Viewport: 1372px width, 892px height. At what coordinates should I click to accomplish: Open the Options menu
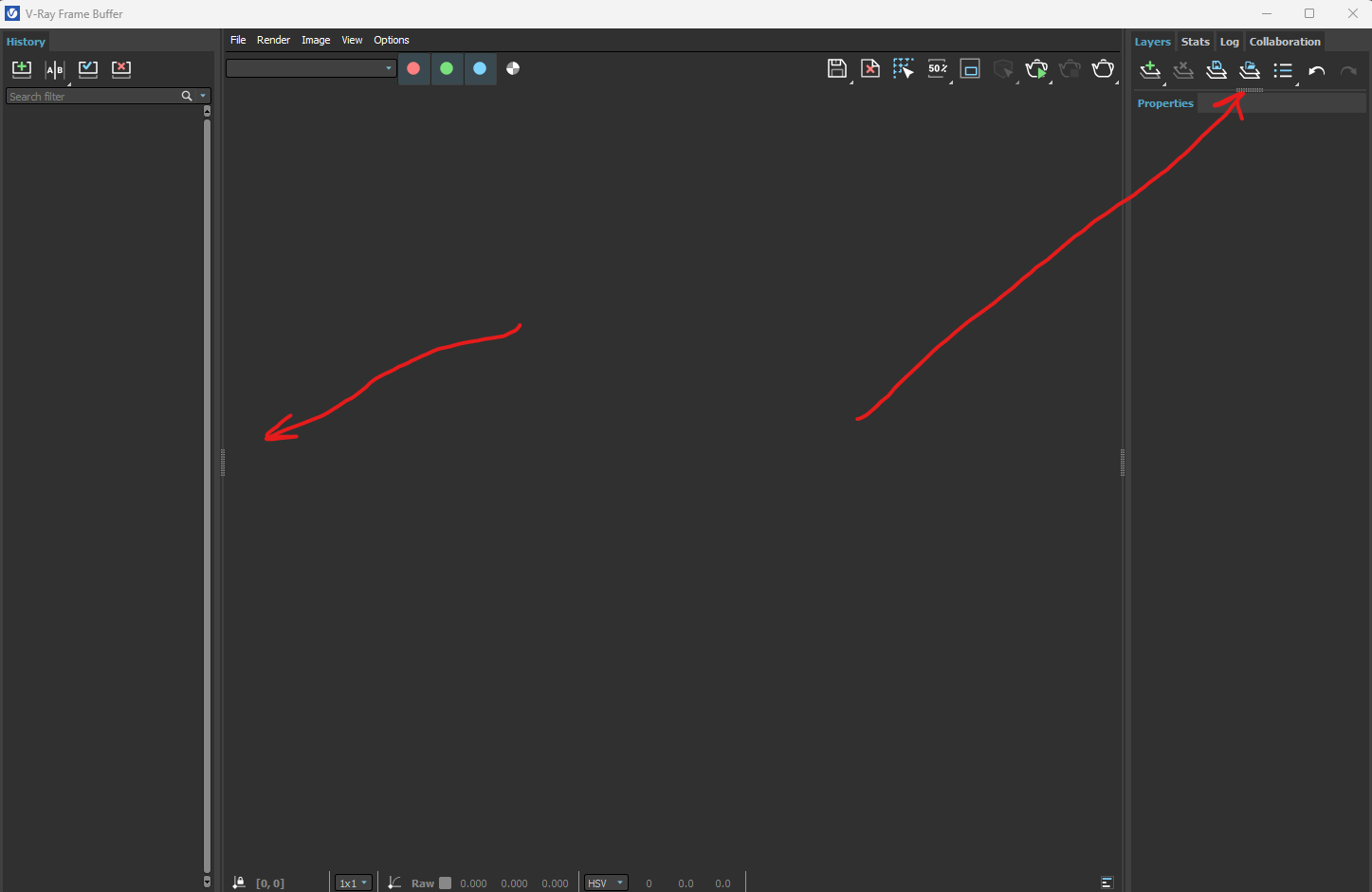tap(392, 40)
